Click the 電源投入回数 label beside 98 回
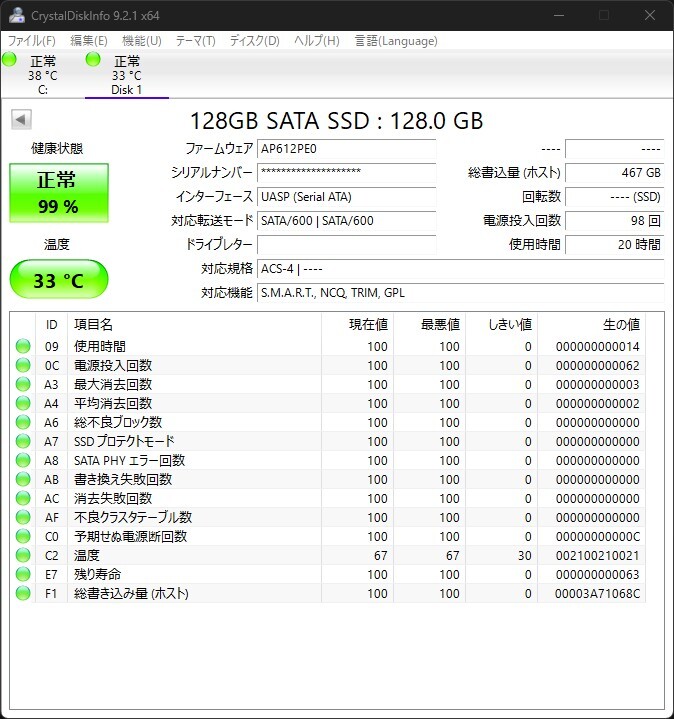Image resolution: width=674 pixels, height=719 pixels. coord(522,221)
